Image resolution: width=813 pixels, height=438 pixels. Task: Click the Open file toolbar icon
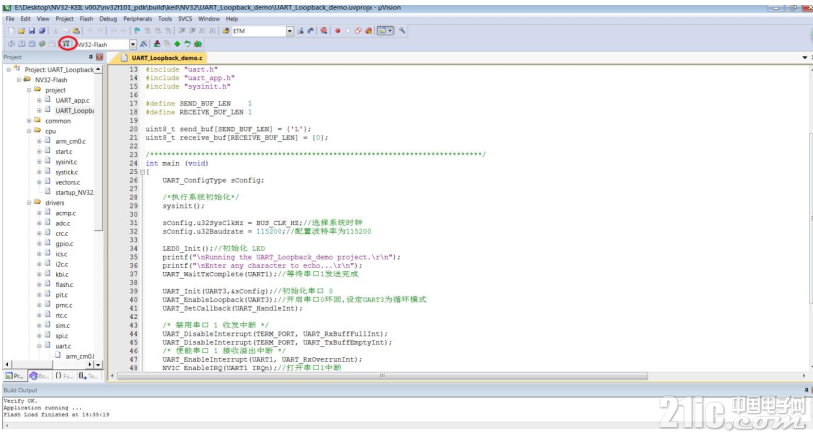click(x=21, y=31)
